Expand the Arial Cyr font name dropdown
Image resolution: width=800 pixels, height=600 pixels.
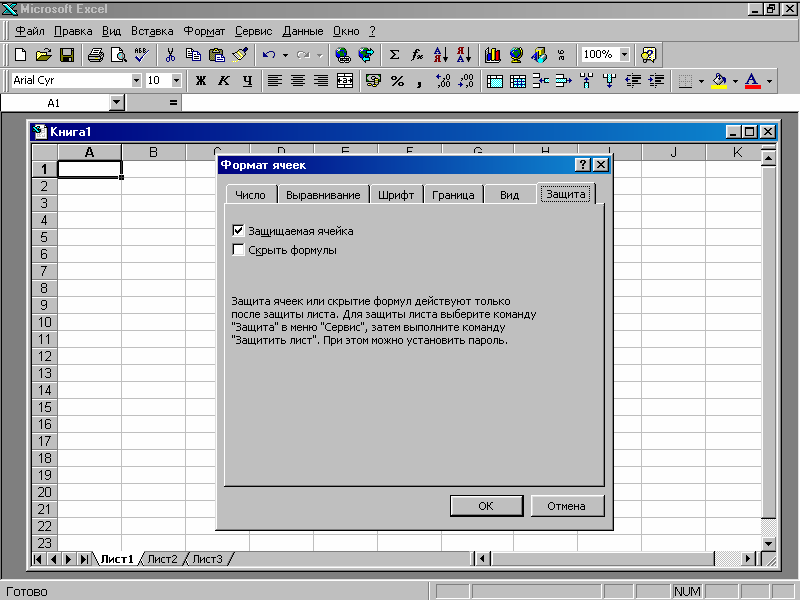[136, 80]
